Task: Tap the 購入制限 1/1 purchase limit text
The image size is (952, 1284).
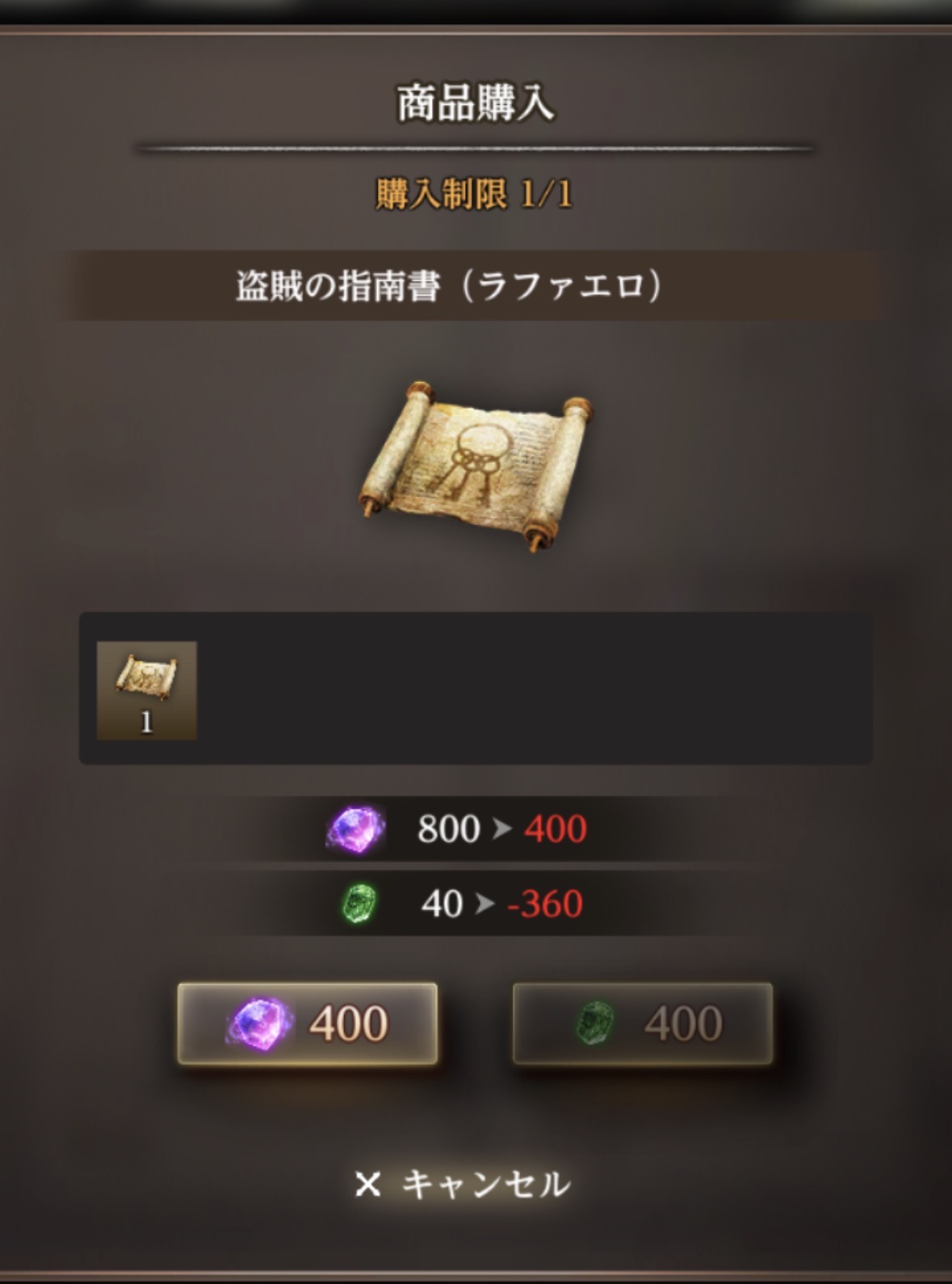Action: point(475,195)
